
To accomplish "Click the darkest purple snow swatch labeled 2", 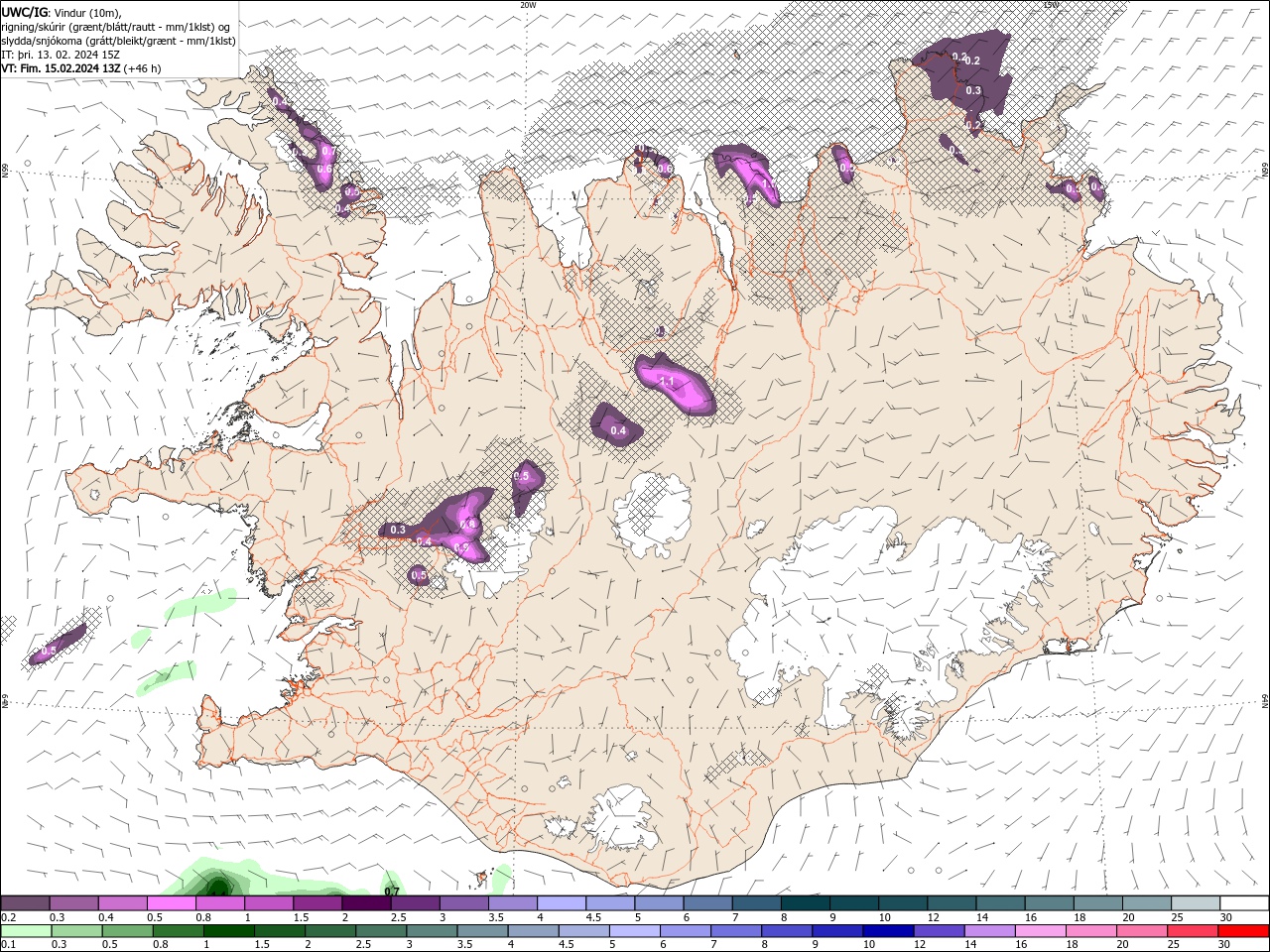I will click(x=365, y=902).
